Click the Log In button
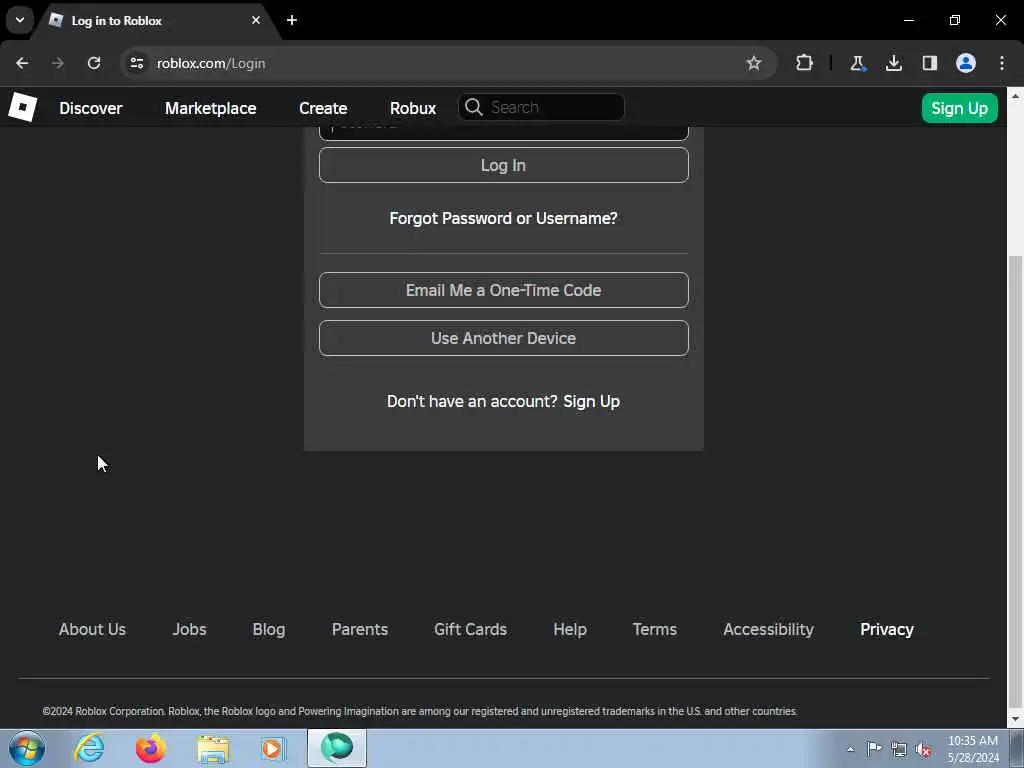Viewport: 1024px width, 768px height. pos(504,165)
